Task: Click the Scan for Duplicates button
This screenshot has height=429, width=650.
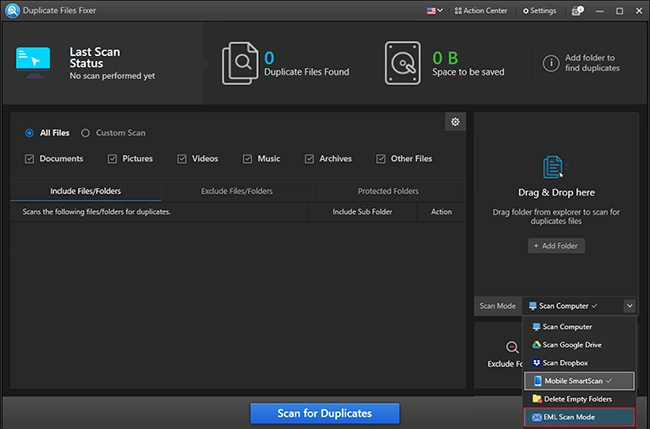Action: (325, 413)
